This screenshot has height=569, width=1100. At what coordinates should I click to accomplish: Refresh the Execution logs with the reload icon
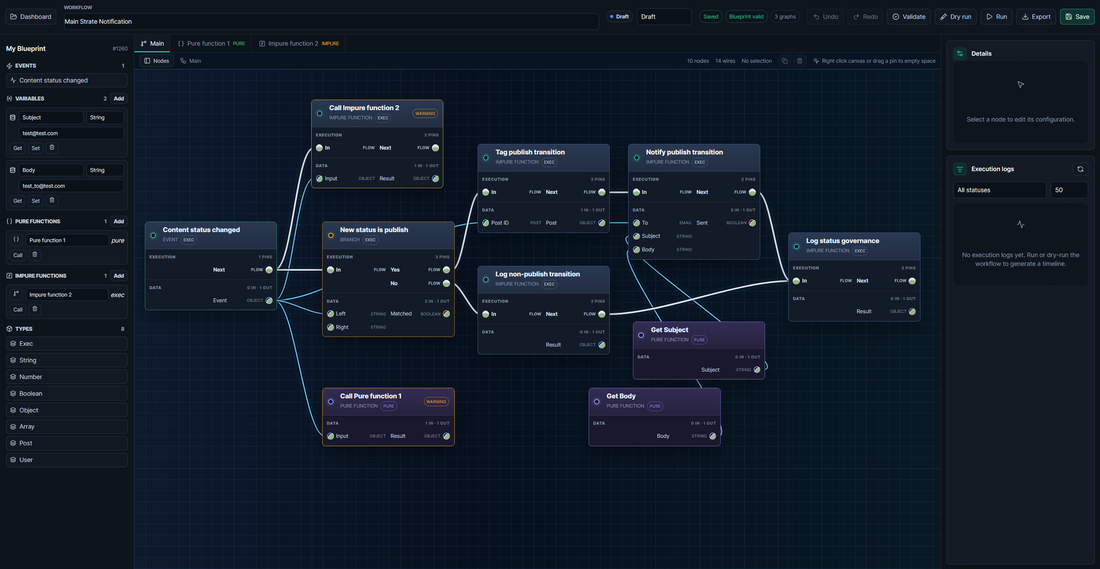tap(1080, 169)
